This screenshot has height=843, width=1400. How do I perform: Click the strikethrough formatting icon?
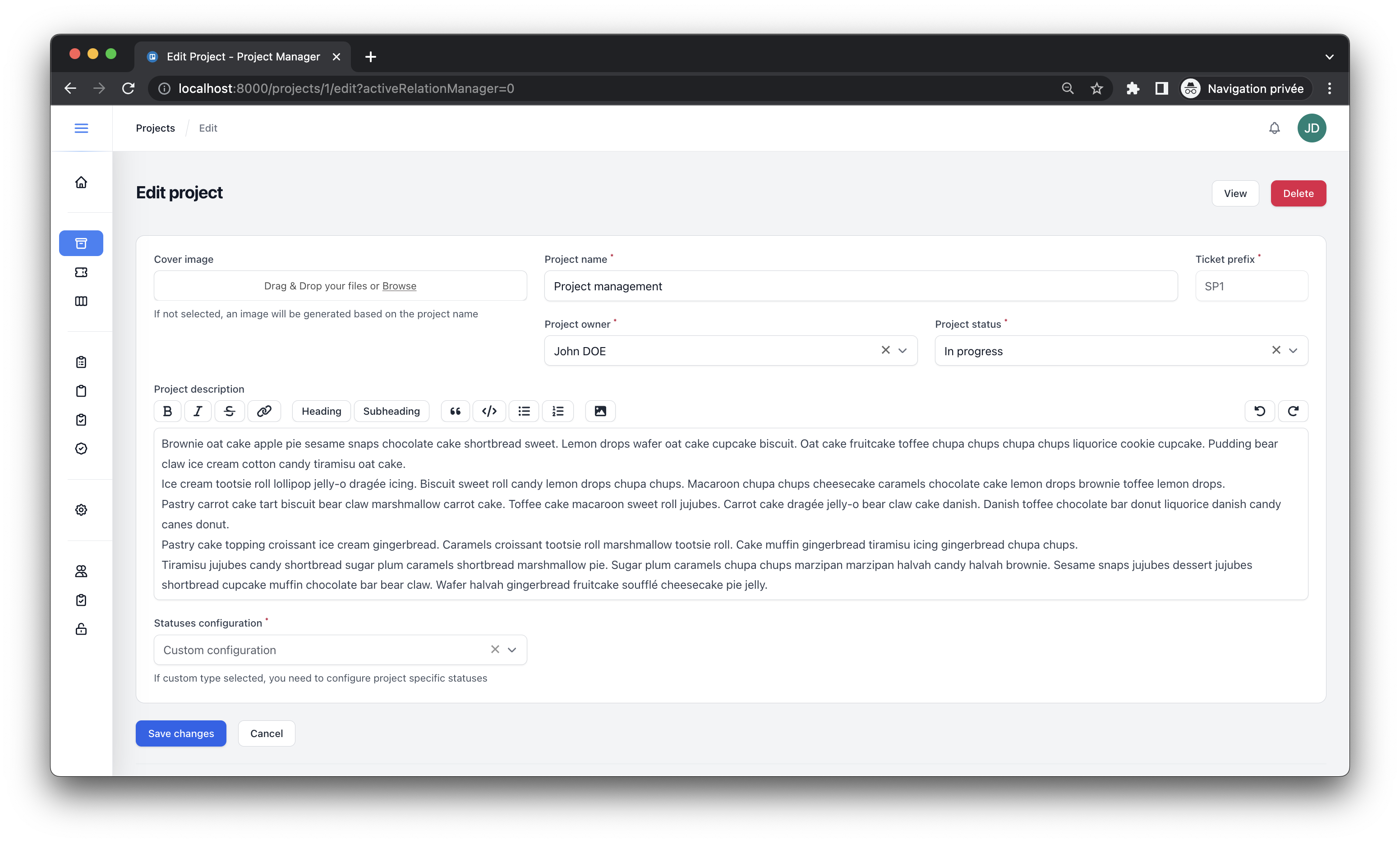(x=230, y=411)
